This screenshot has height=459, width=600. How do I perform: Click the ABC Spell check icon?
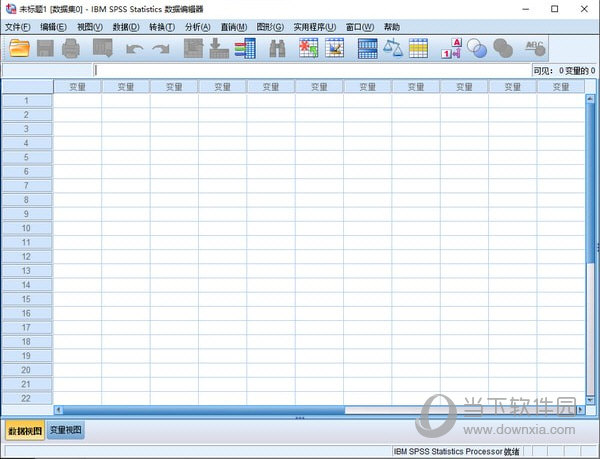coord(535,48)
